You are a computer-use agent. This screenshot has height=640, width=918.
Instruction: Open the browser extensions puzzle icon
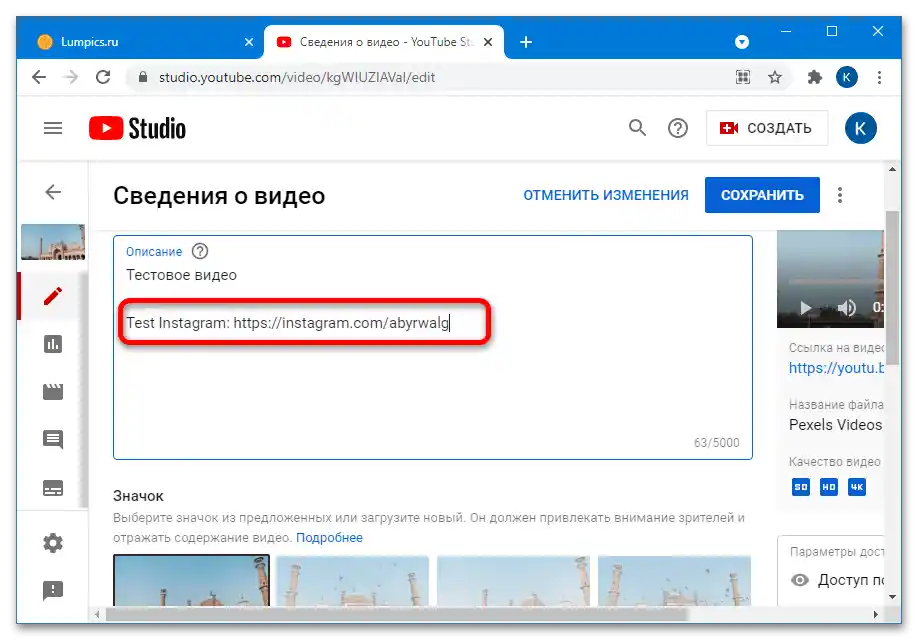click(x=814, y=77)
